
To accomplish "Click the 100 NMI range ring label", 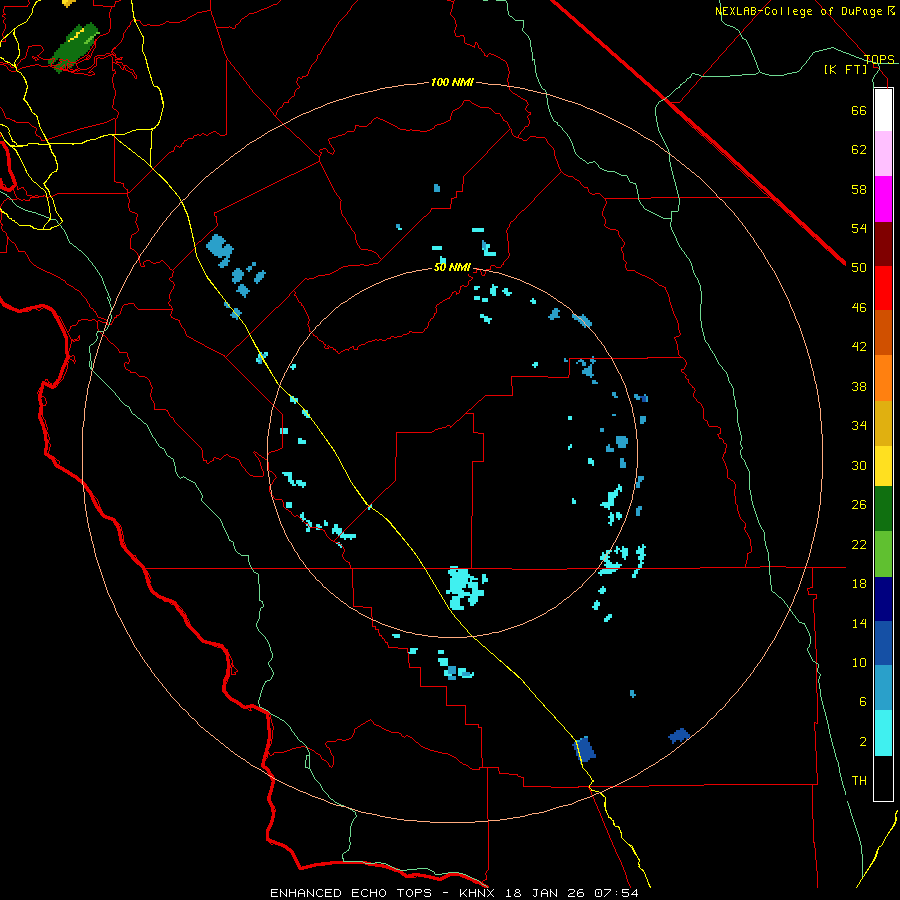I will tap(452, 83).
